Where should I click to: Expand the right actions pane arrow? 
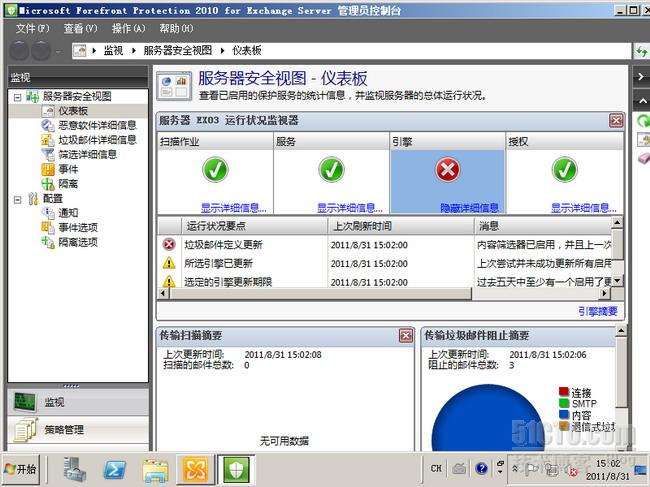(641, 77)
